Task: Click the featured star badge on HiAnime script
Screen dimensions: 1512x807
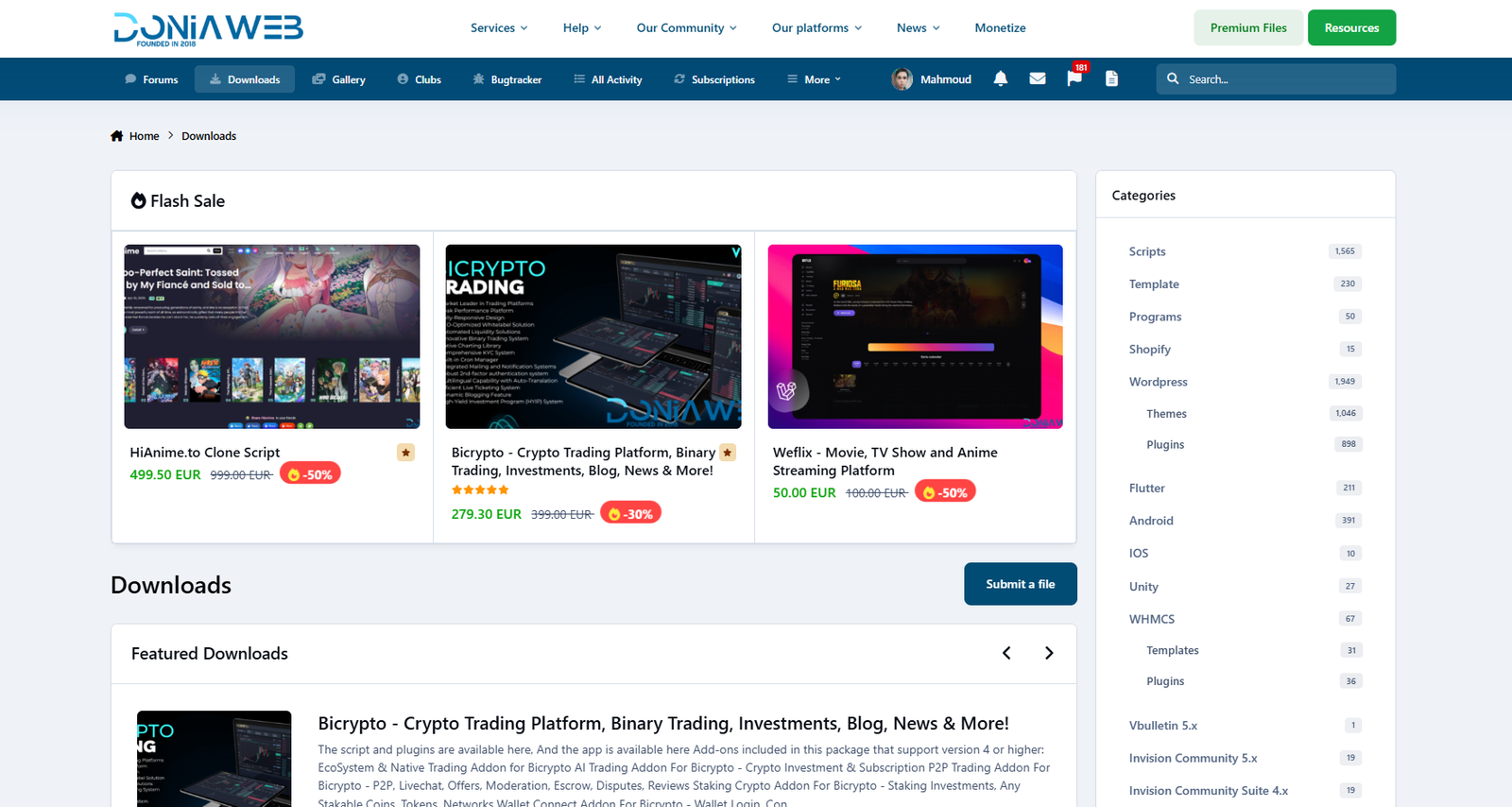Action: tap(405, 453)
